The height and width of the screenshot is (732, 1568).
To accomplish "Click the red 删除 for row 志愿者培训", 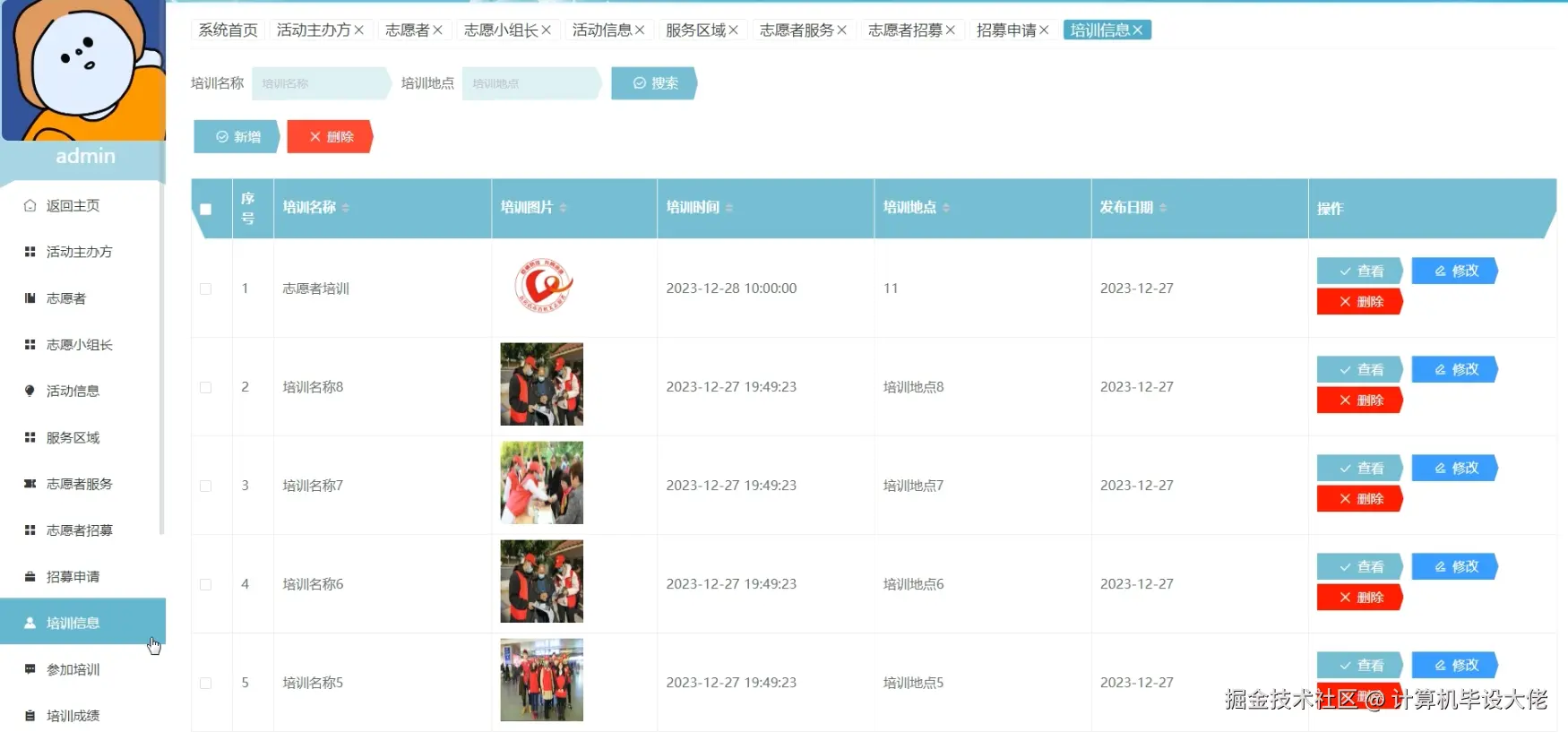I will pos(1360,302).
